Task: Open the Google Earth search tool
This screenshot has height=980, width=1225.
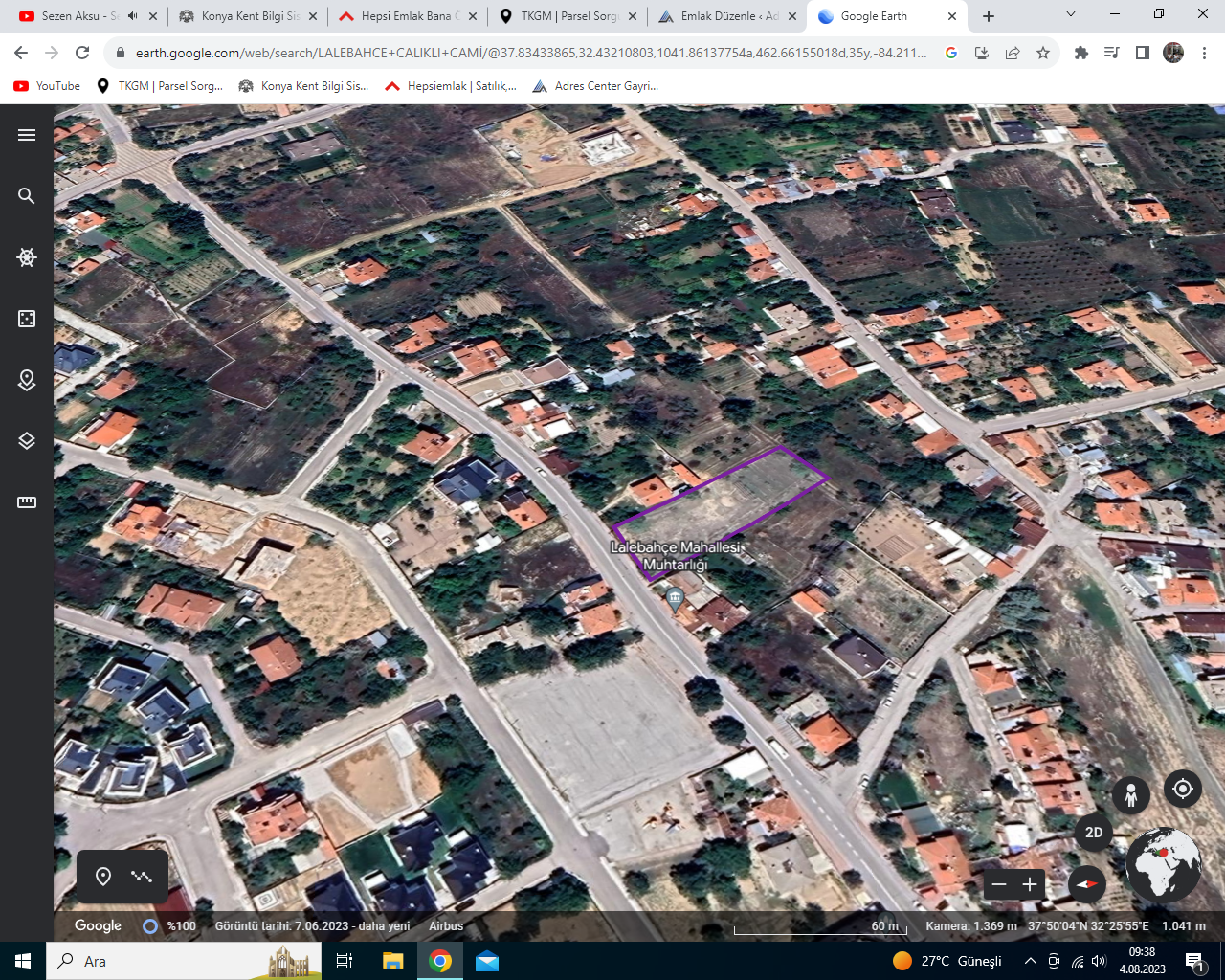Action: click(27, 196)
